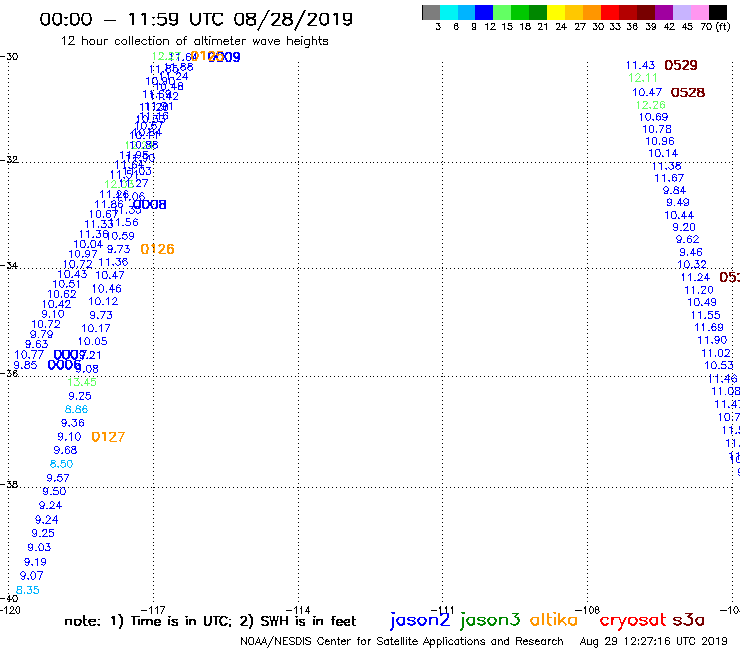This screenshot has height=650, width=740.
Task: Click the jason3 legend label
Action: click(490, 620)
